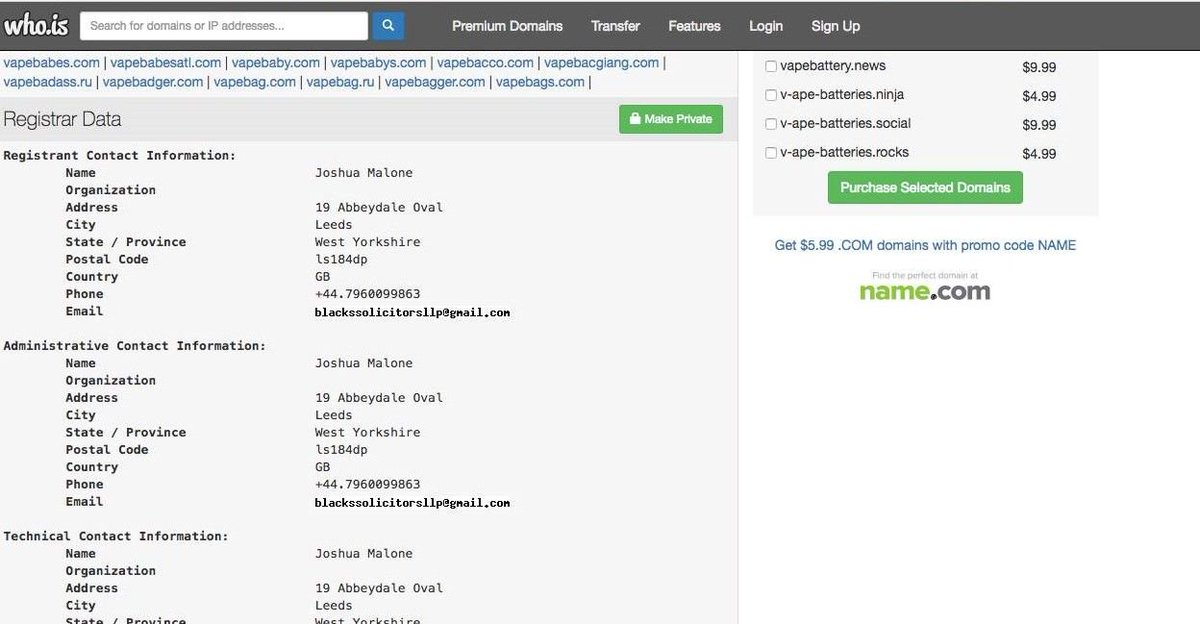Focus the domain search input field
The width and height of the screenshot is (1200, 624).
pos(224,26)
